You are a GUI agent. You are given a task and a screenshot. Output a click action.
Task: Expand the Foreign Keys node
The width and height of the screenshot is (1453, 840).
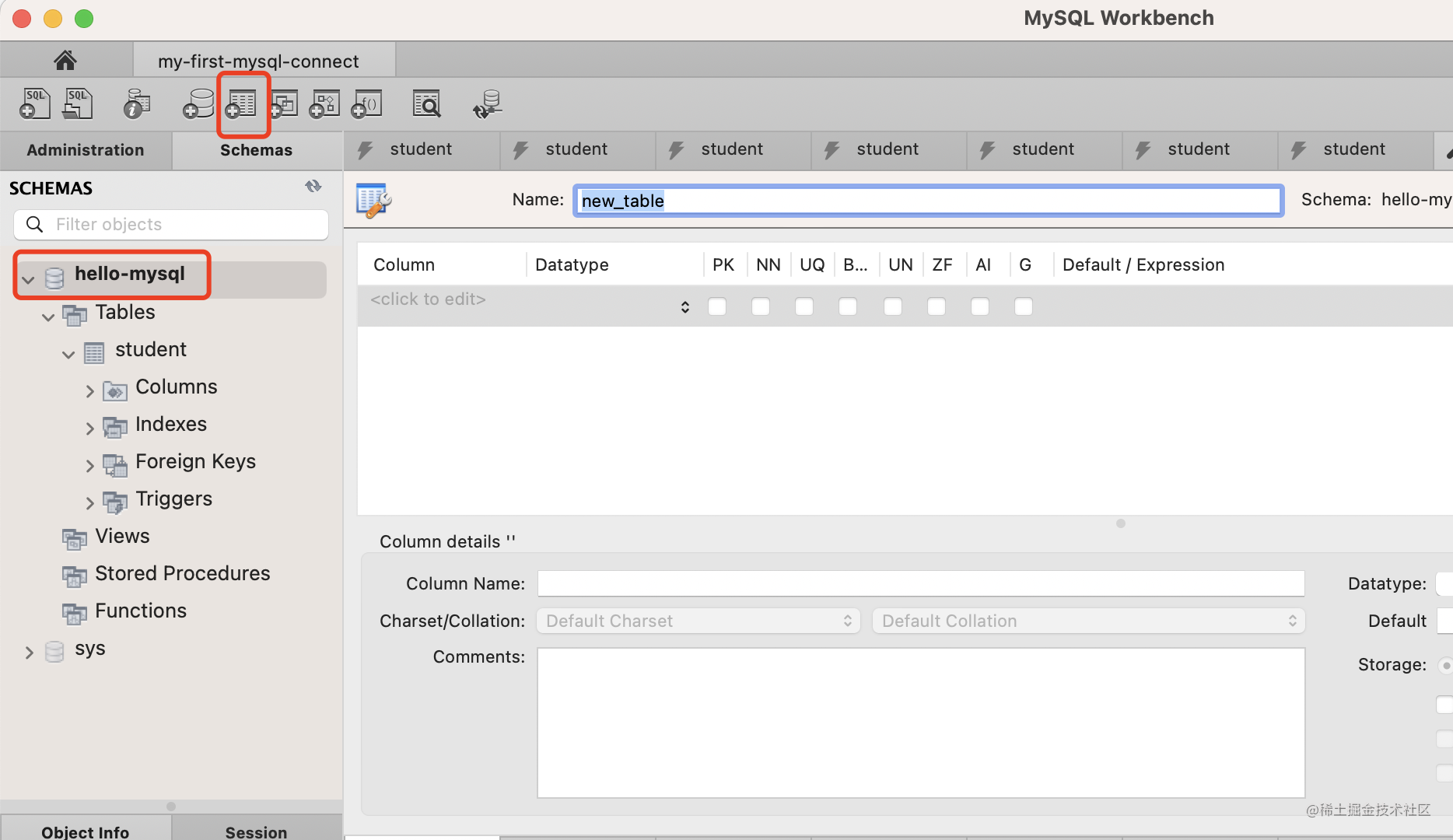click(89, 465)
